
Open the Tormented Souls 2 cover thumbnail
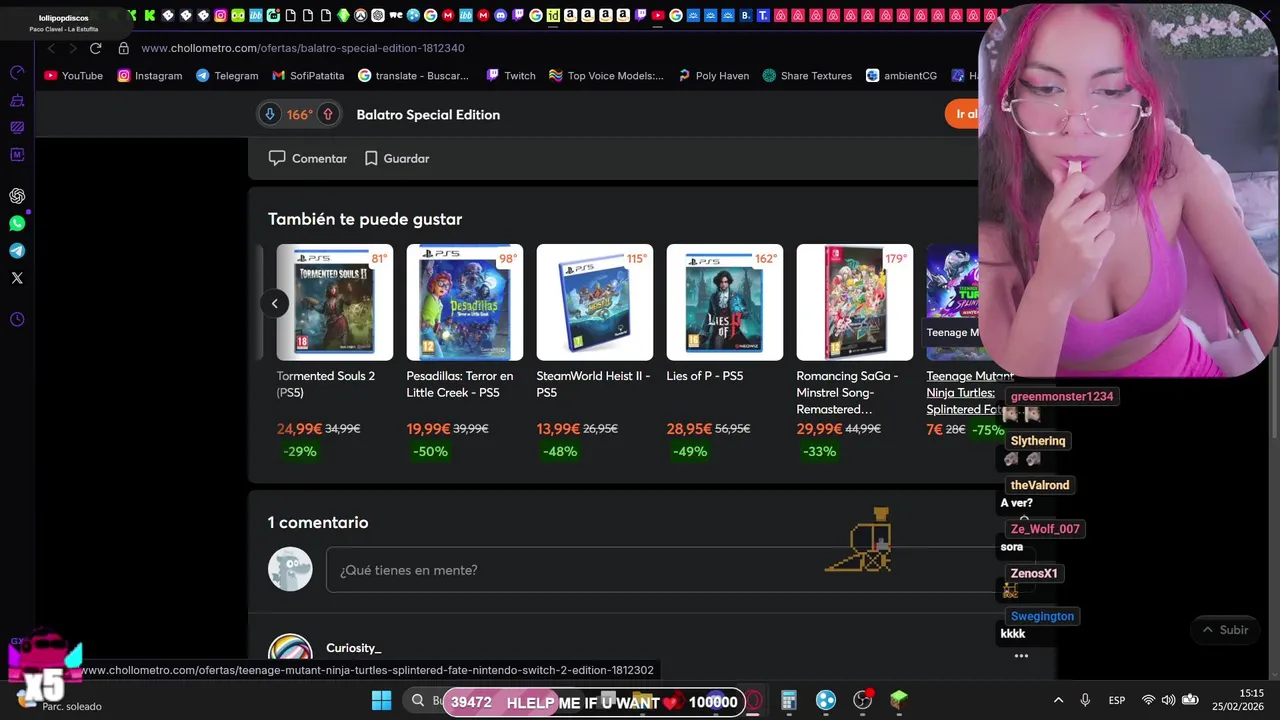point(335,302)
